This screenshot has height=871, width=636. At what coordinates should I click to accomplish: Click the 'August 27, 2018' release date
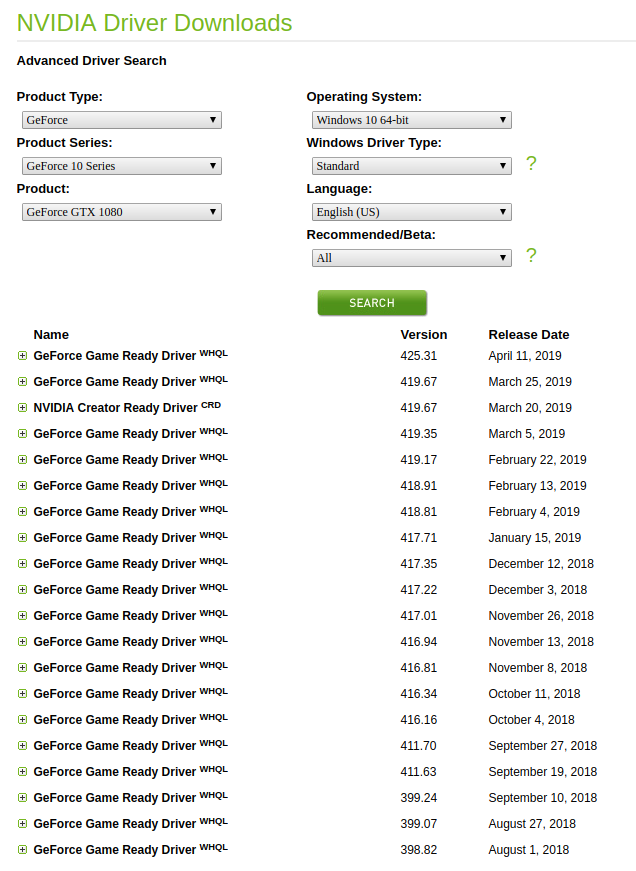(532, 824)
